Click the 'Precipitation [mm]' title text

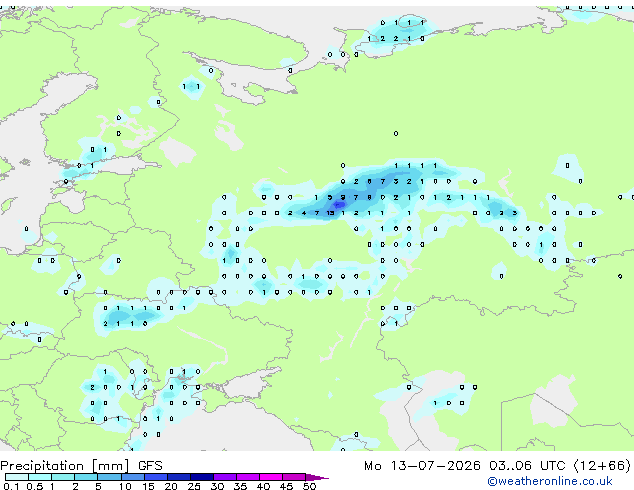(65, 466)
